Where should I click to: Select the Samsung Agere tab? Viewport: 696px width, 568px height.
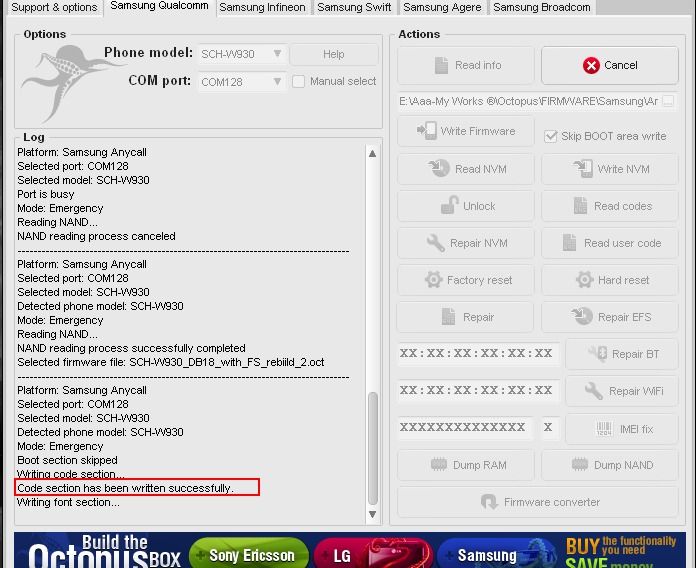(442, 8)
